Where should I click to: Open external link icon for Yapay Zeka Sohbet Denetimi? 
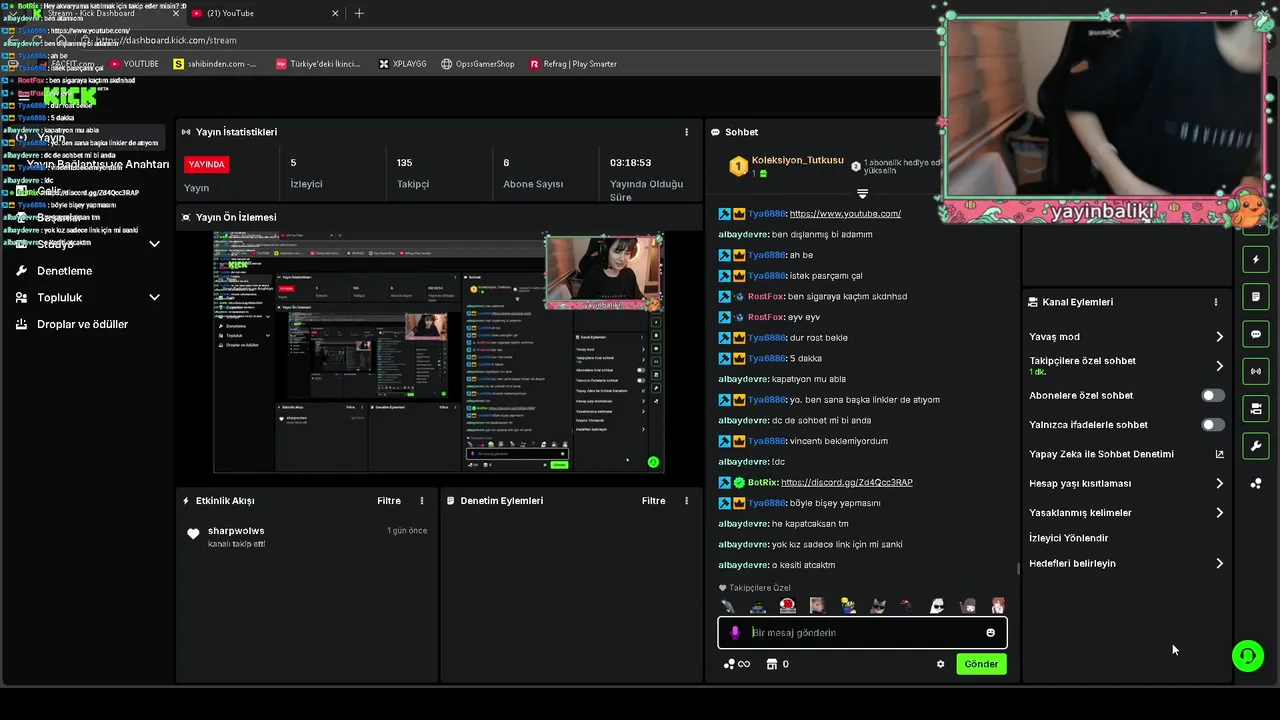(x=1219, y=454)
